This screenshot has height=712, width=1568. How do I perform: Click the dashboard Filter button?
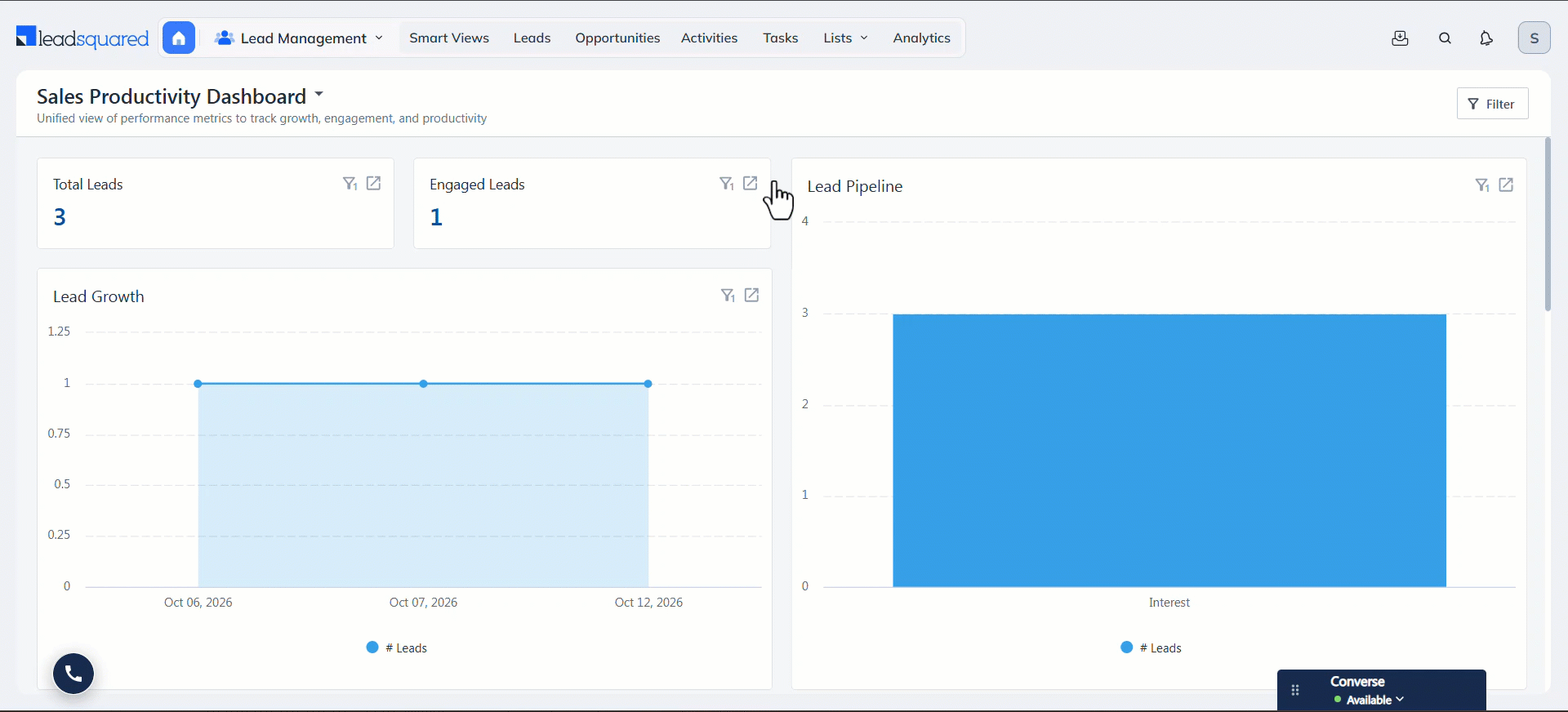click(1493, 104)
